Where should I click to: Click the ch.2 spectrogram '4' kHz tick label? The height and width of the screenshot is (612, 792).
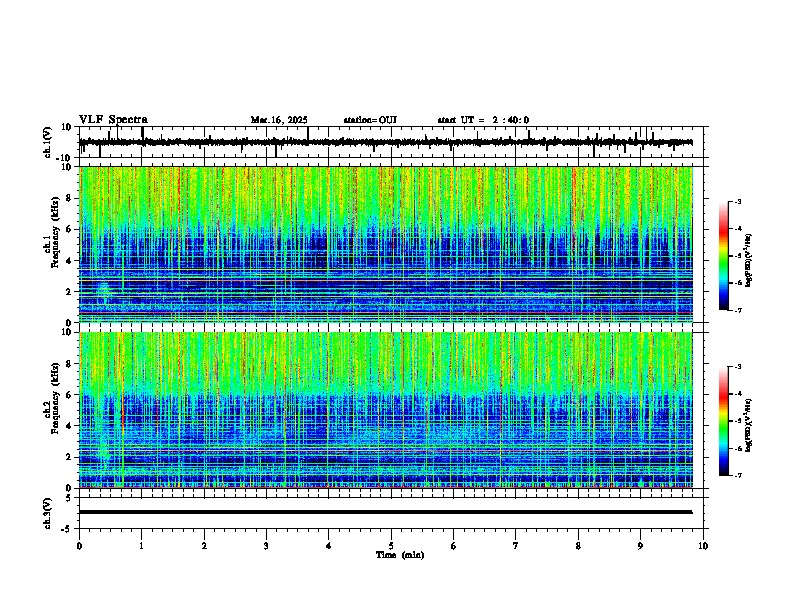(69, 426)
